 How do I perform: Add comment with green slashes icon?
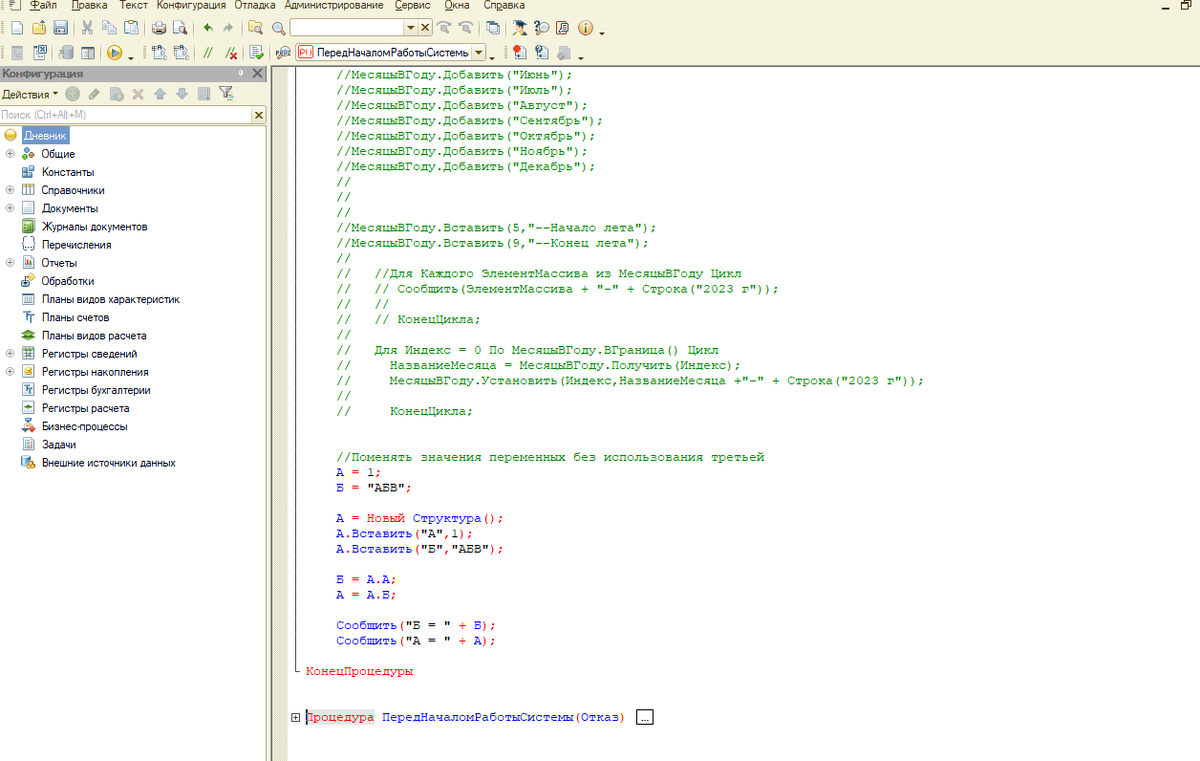208,53
